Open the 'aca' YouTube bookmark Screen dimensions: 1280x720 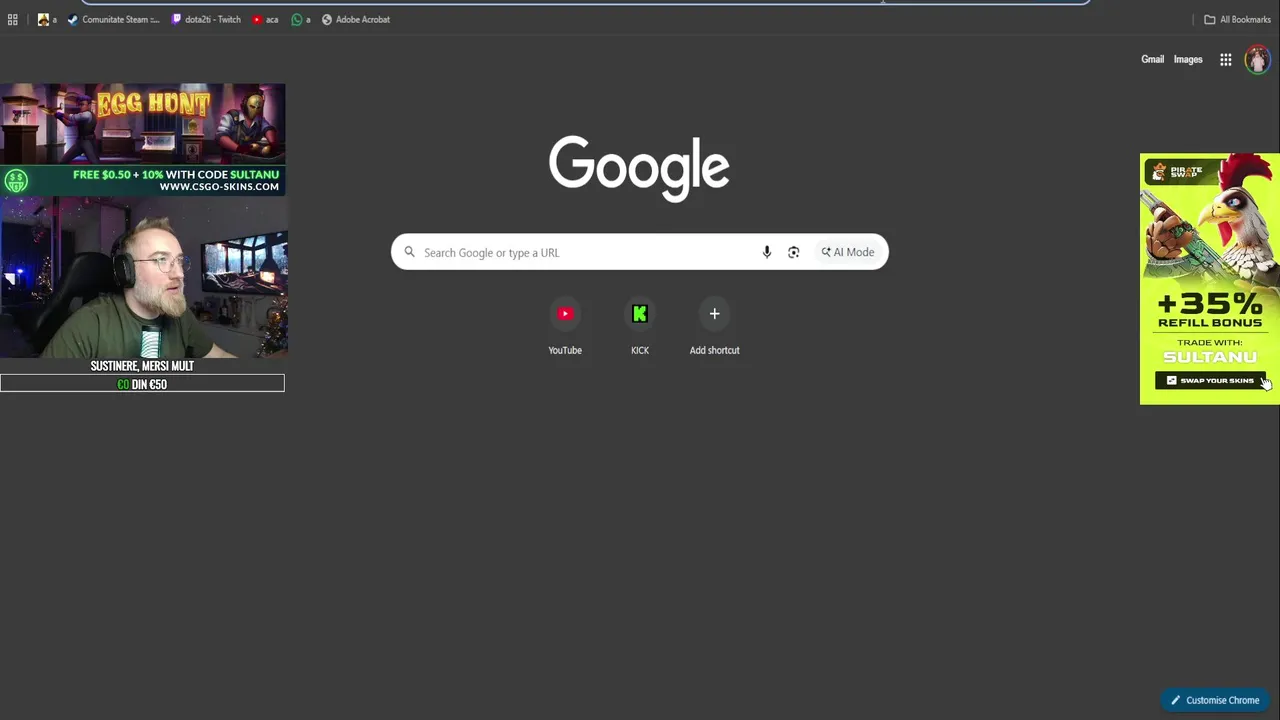point(265,19)
